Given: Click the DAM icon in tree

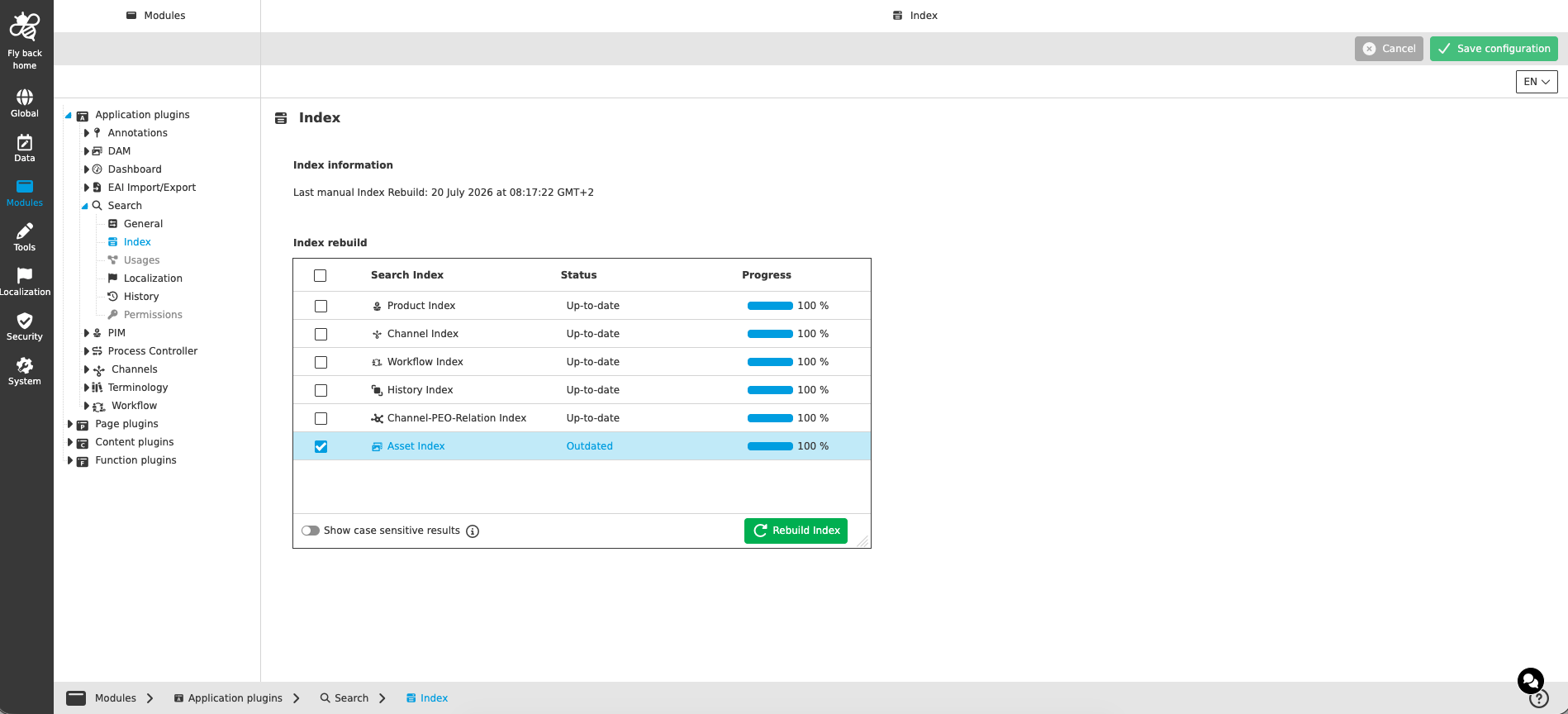Looking at the screenshot, I should [97, 151].
